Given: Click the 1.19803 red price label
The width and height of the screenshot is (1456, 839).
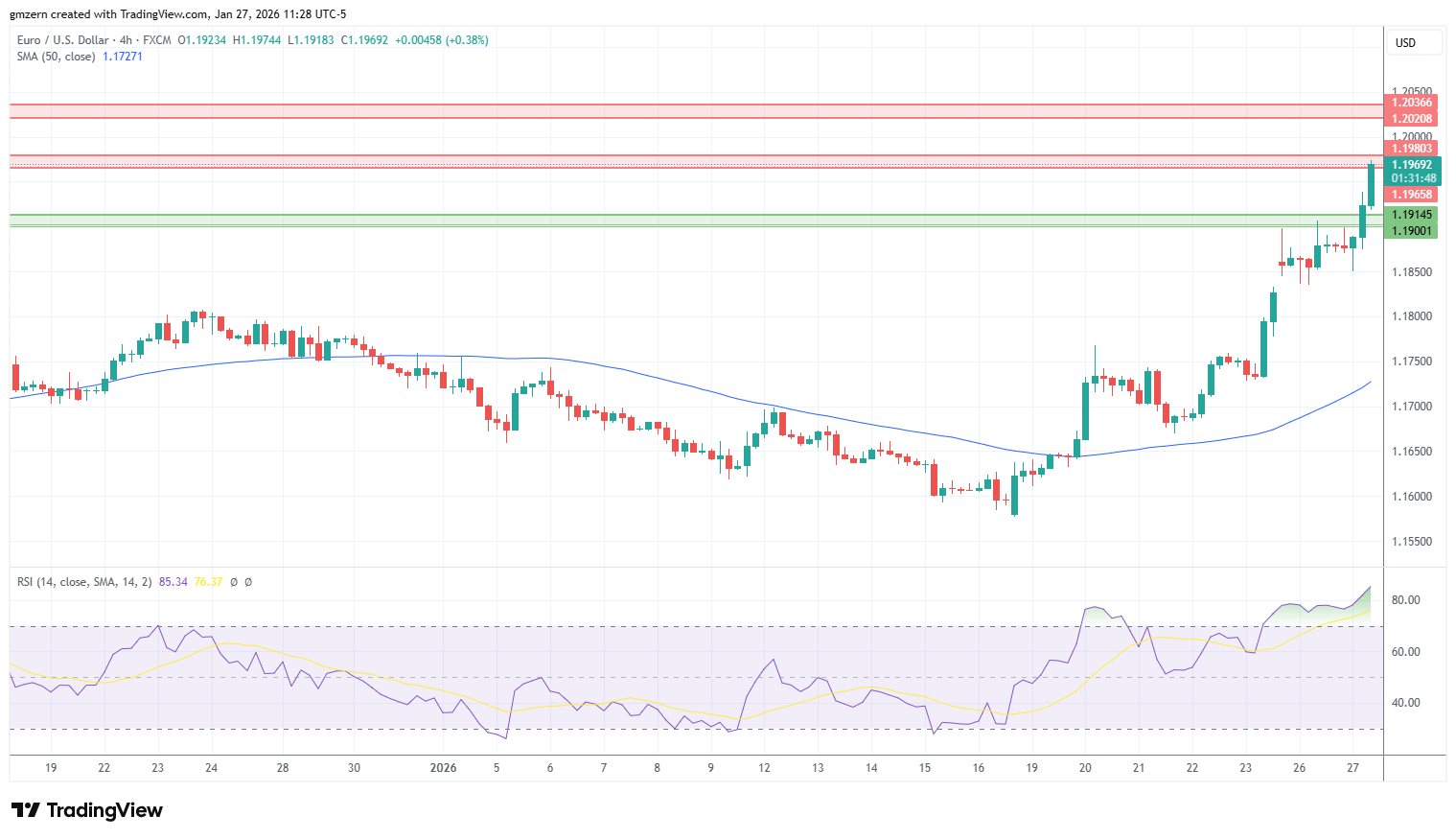Looking at the screenshot, I should pos(1412,149).
